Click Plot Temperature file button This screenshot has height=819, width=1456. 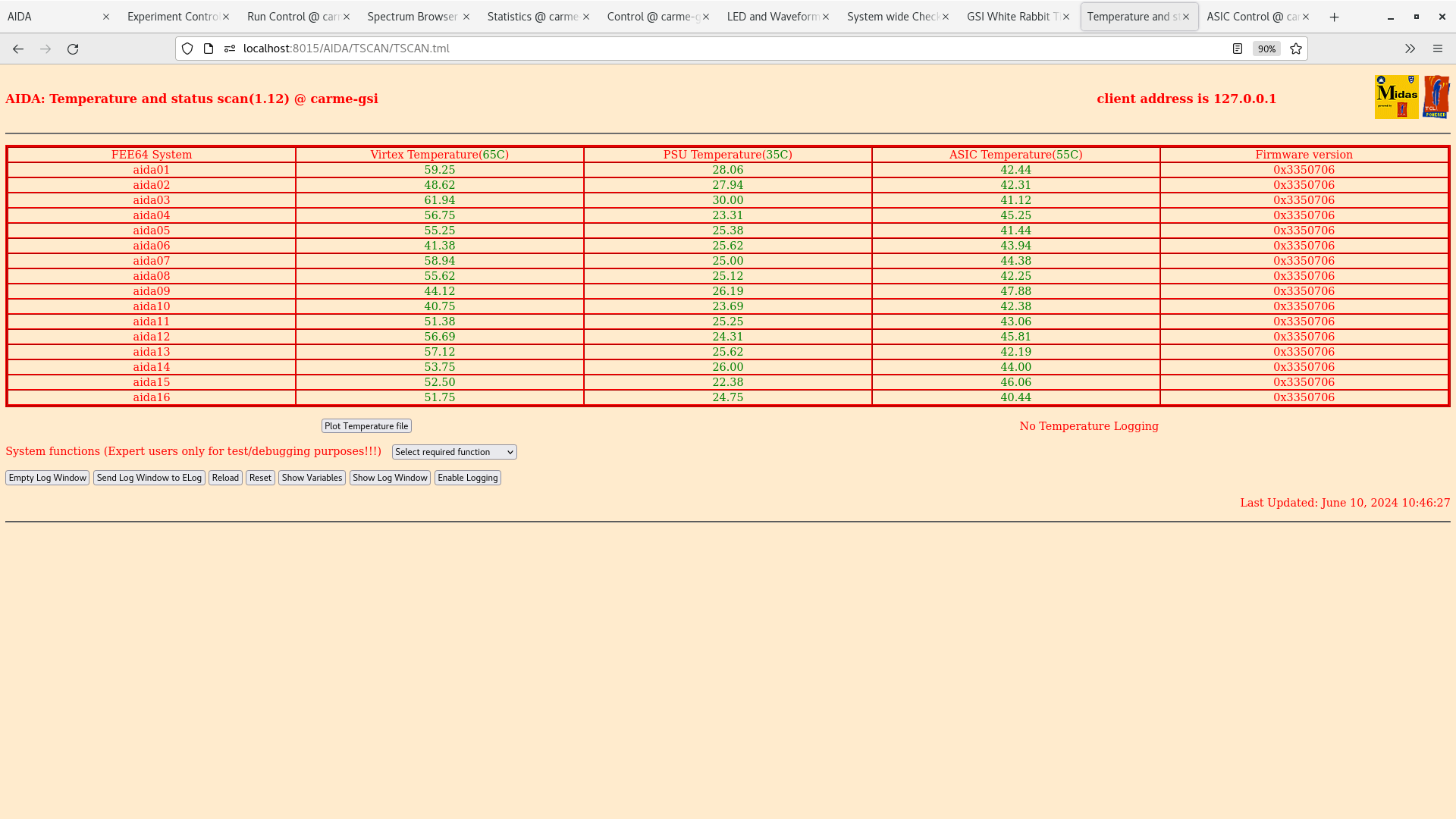pos(366,425)
